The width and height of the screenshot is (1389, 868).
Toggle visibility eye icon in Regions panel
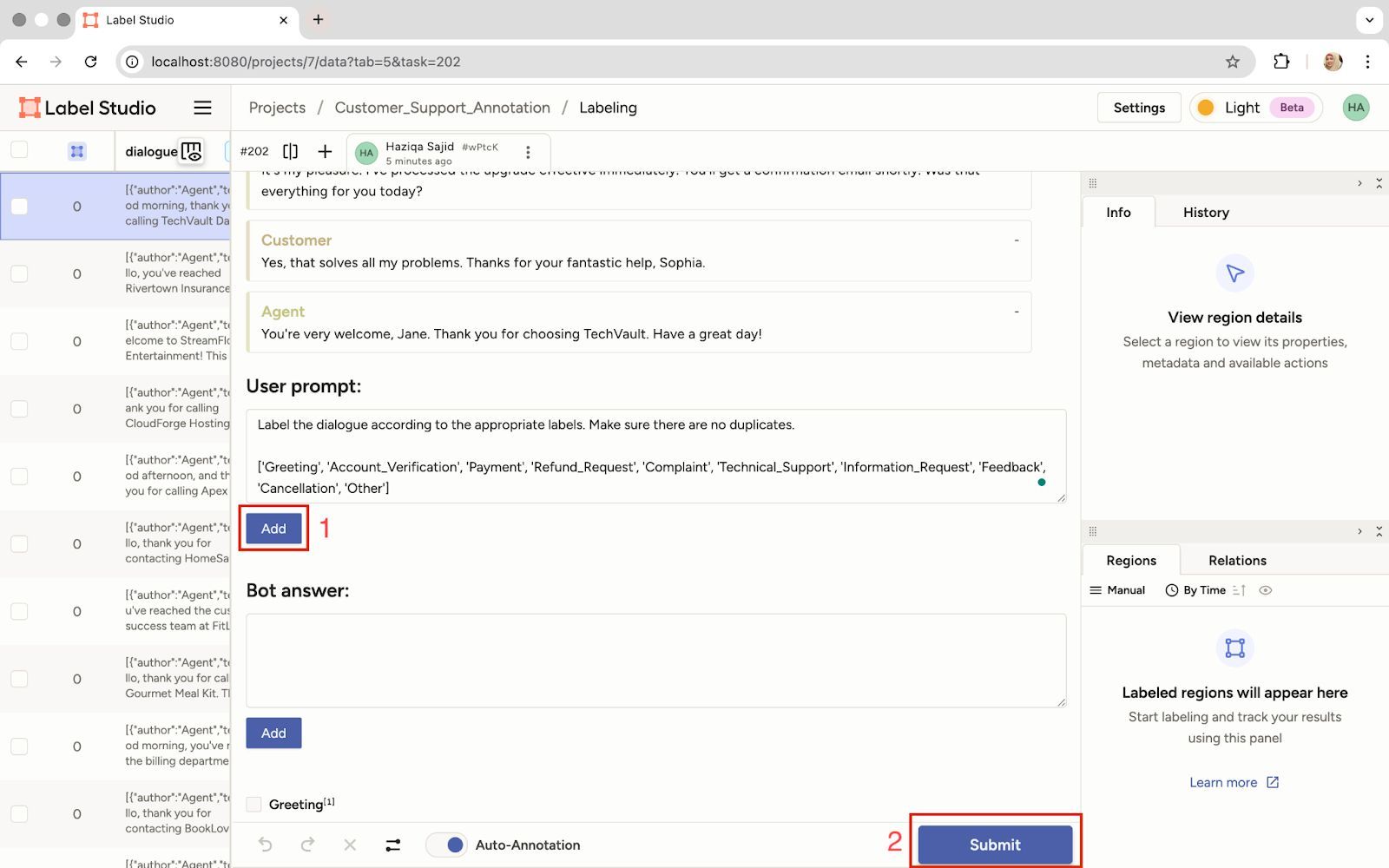(1266, 590)
